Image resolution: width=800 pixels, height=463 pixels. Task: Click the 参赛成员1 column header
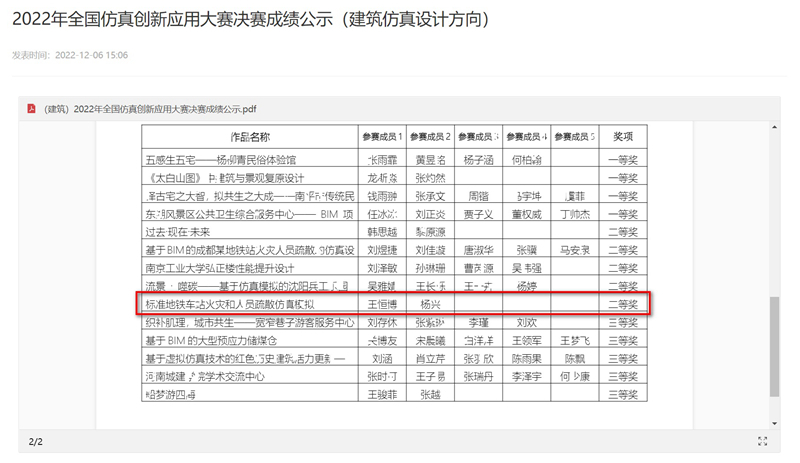(x=382, y=136)
